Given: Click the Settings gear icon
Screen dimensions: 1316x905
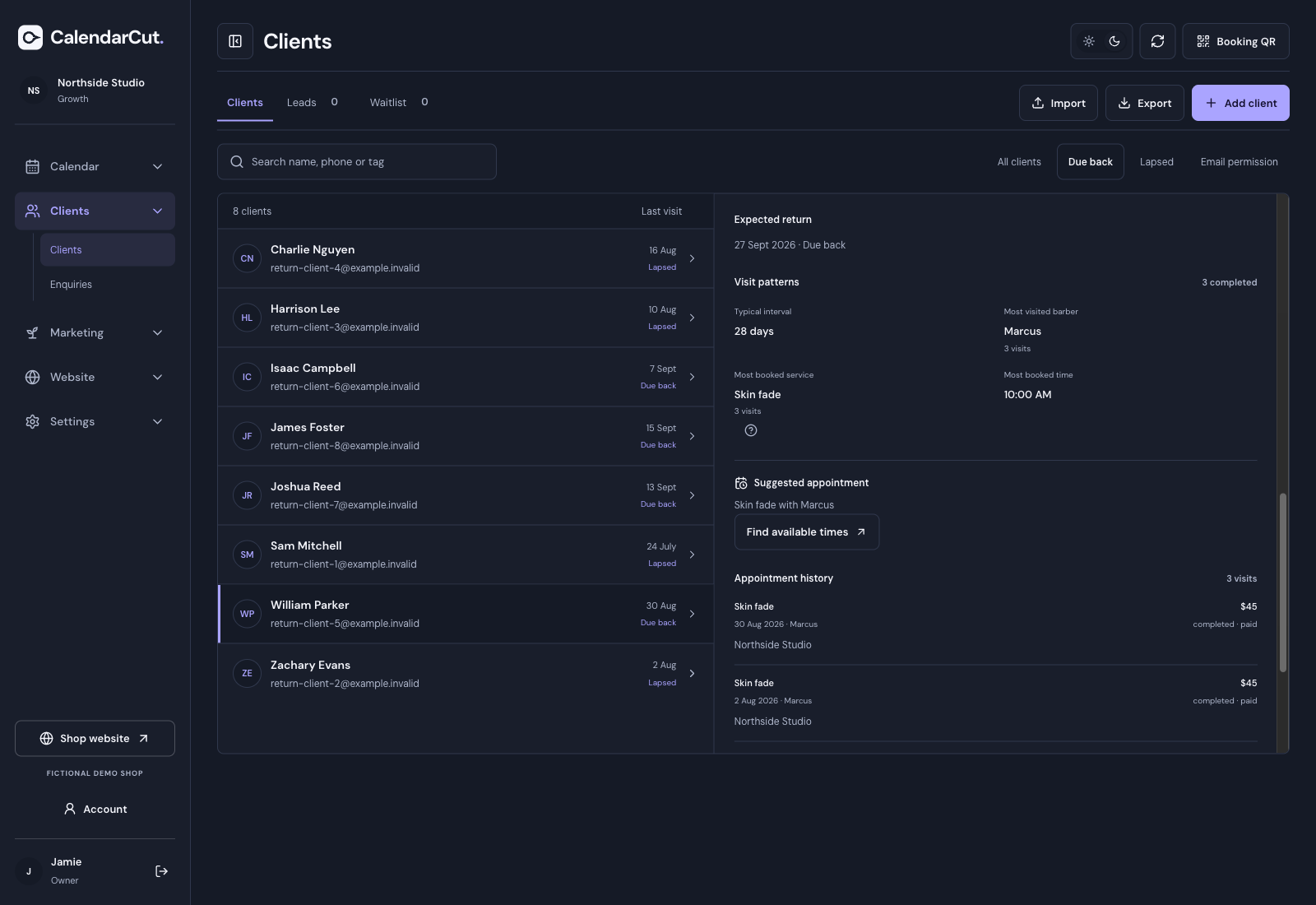Looking at the screenshot, I should tap(32, 422).
